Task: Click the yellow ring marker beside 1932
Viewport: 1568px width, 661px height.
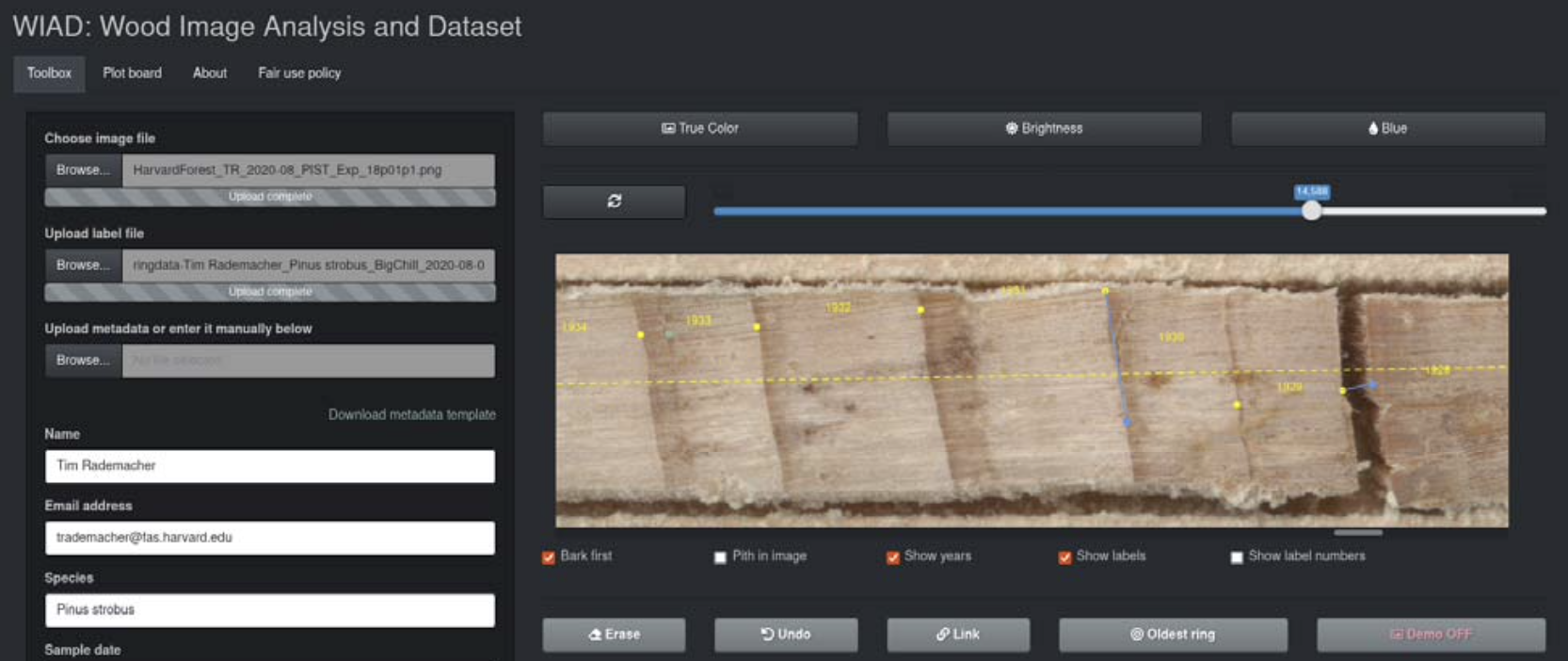Action: [920, 310]
